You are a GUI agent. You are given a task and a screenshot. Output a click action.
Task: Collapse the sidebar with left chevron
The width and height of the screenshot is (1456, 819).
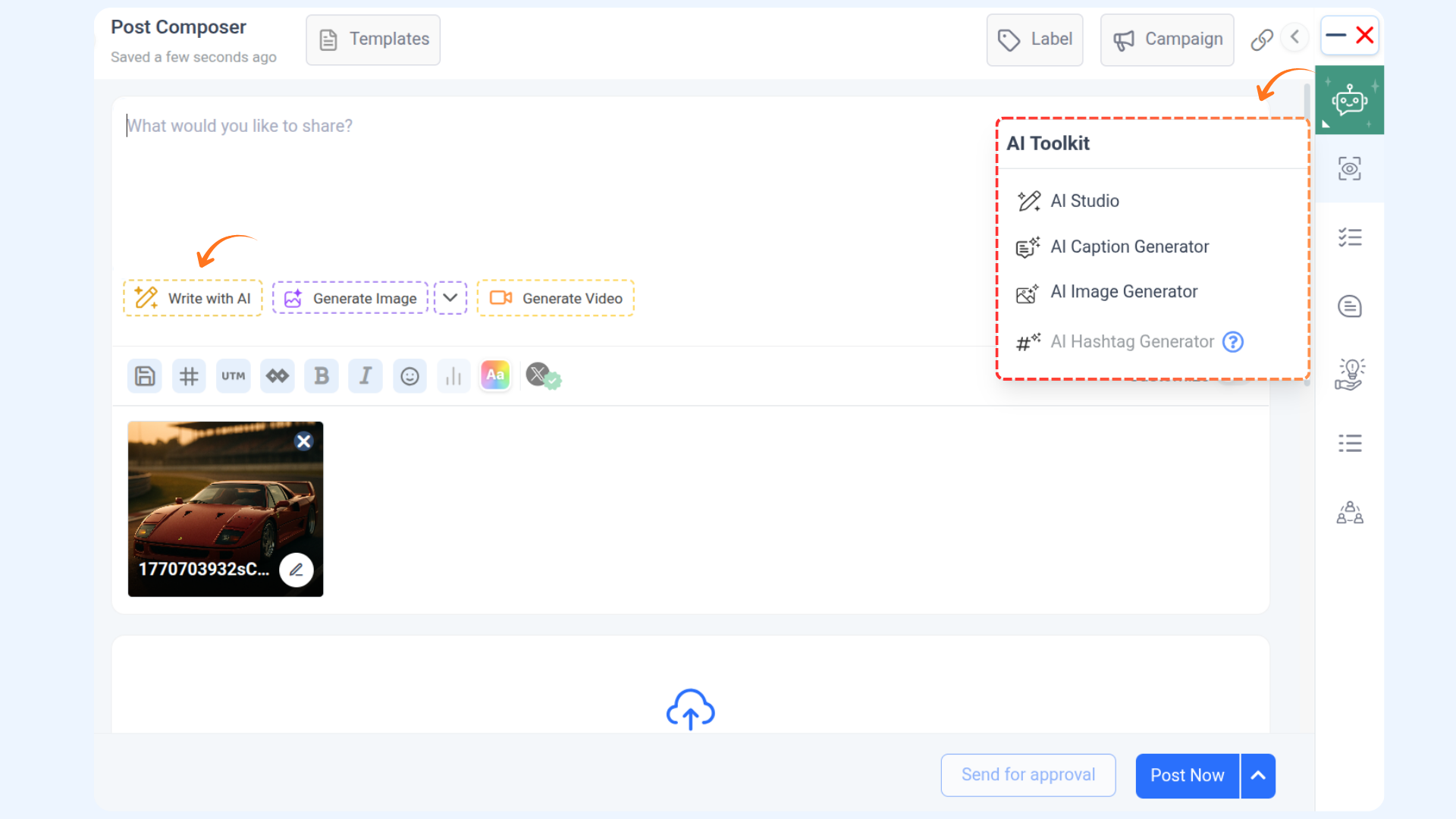1295,37
